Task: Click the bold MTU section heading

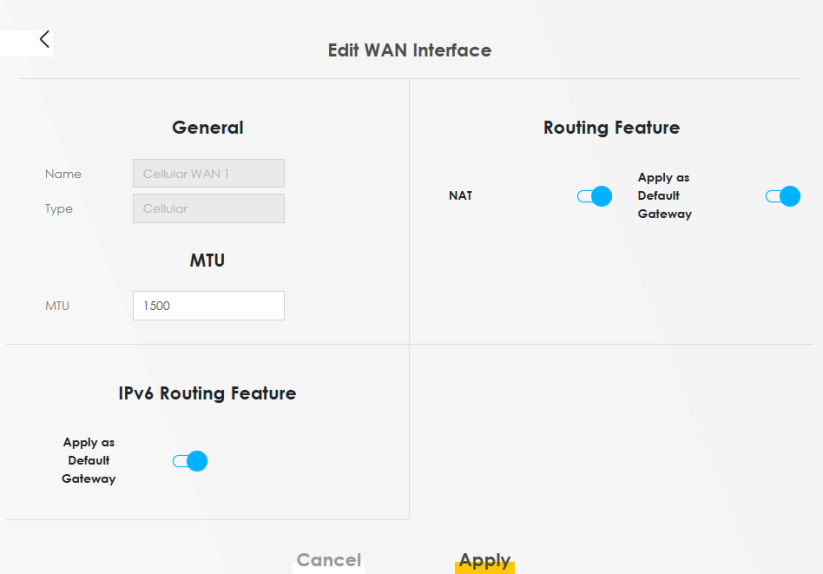Action: click(207, 261)
